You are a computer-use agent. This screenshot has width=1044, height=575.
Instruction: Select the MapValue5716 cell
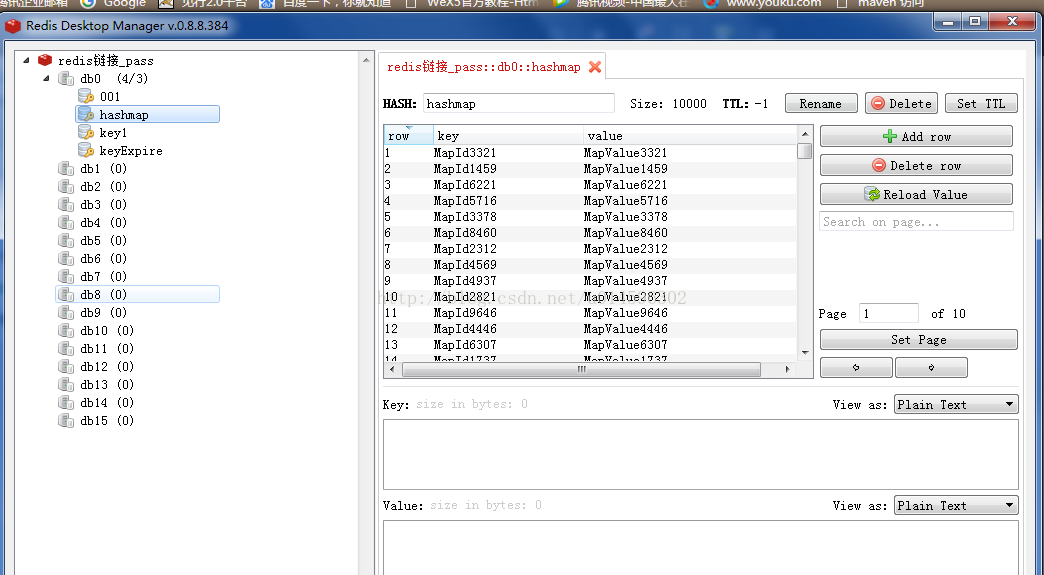(x=625, y=201)
